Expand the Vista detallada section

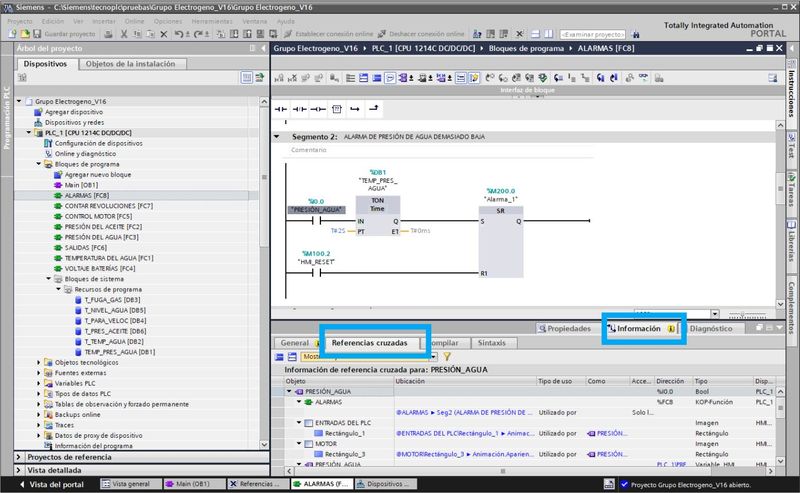point(19,470)
